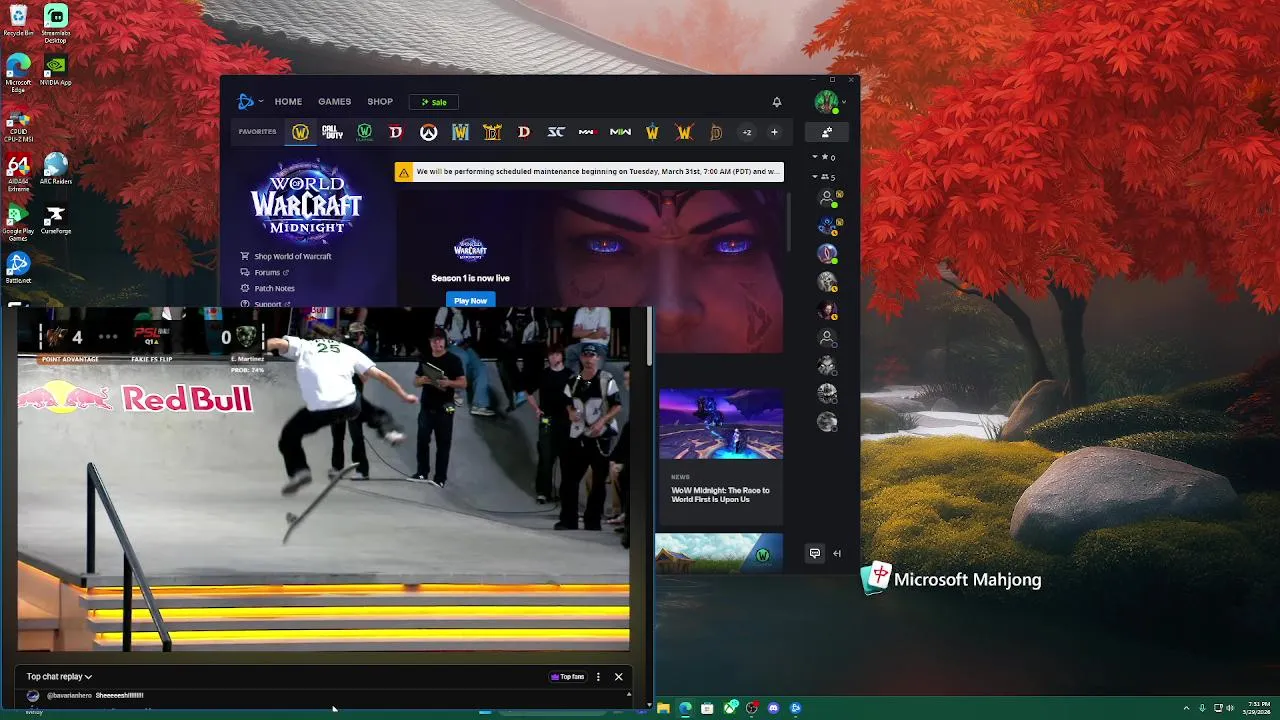Open the NVIDIA App desktop shortcut
This screenshot has height=720, width=1280.
point(56,70)
